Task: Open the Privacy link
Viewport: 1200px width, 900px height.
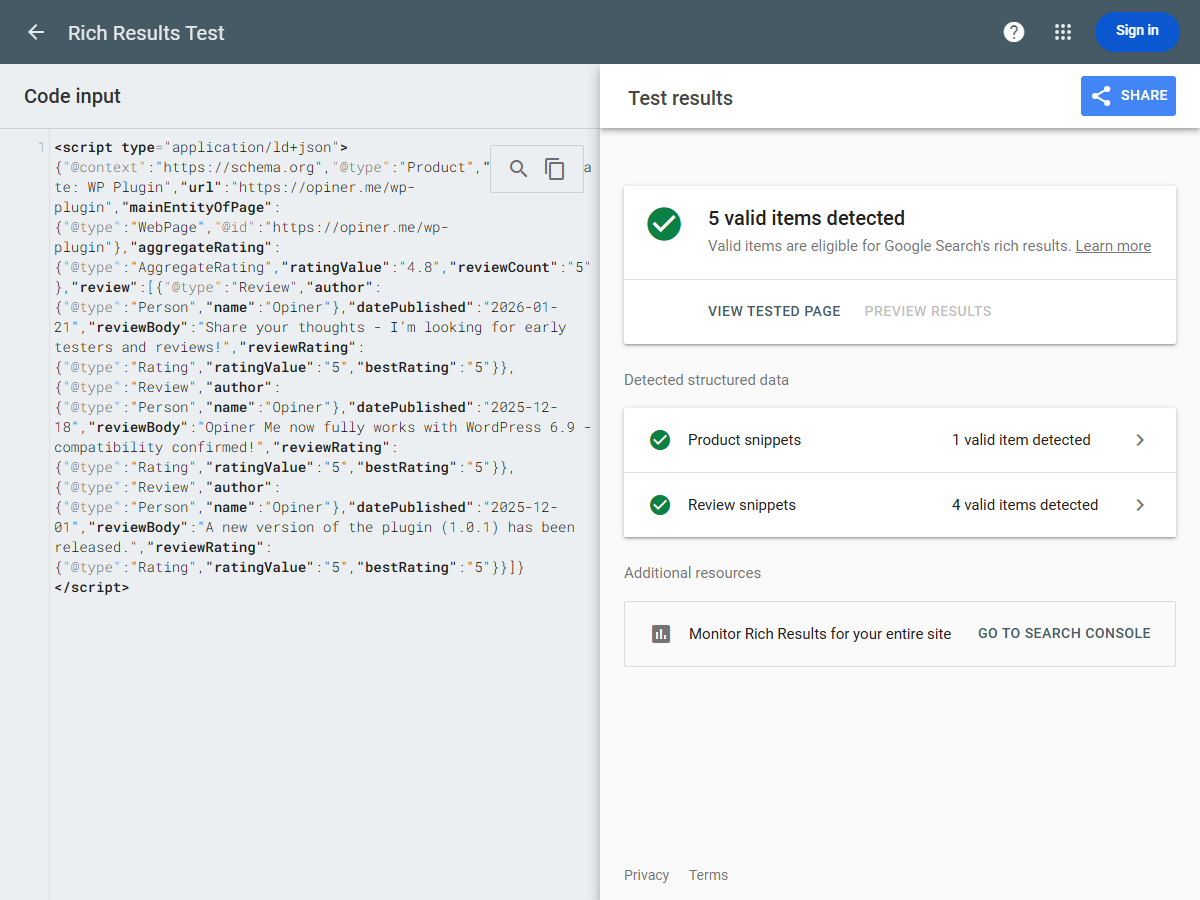Action: click(x=646, y=875)
